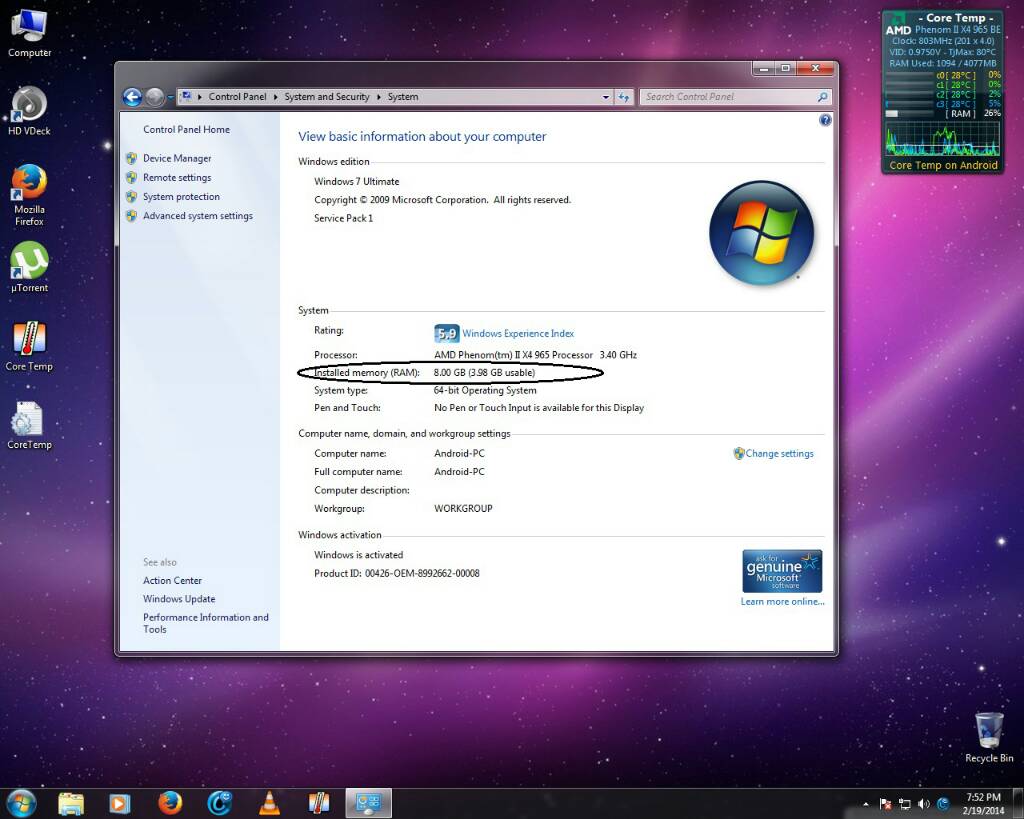Viewport: 1024px width, 819px height.
Task: Click the search magnifier icon
Action: coord(822,97)
